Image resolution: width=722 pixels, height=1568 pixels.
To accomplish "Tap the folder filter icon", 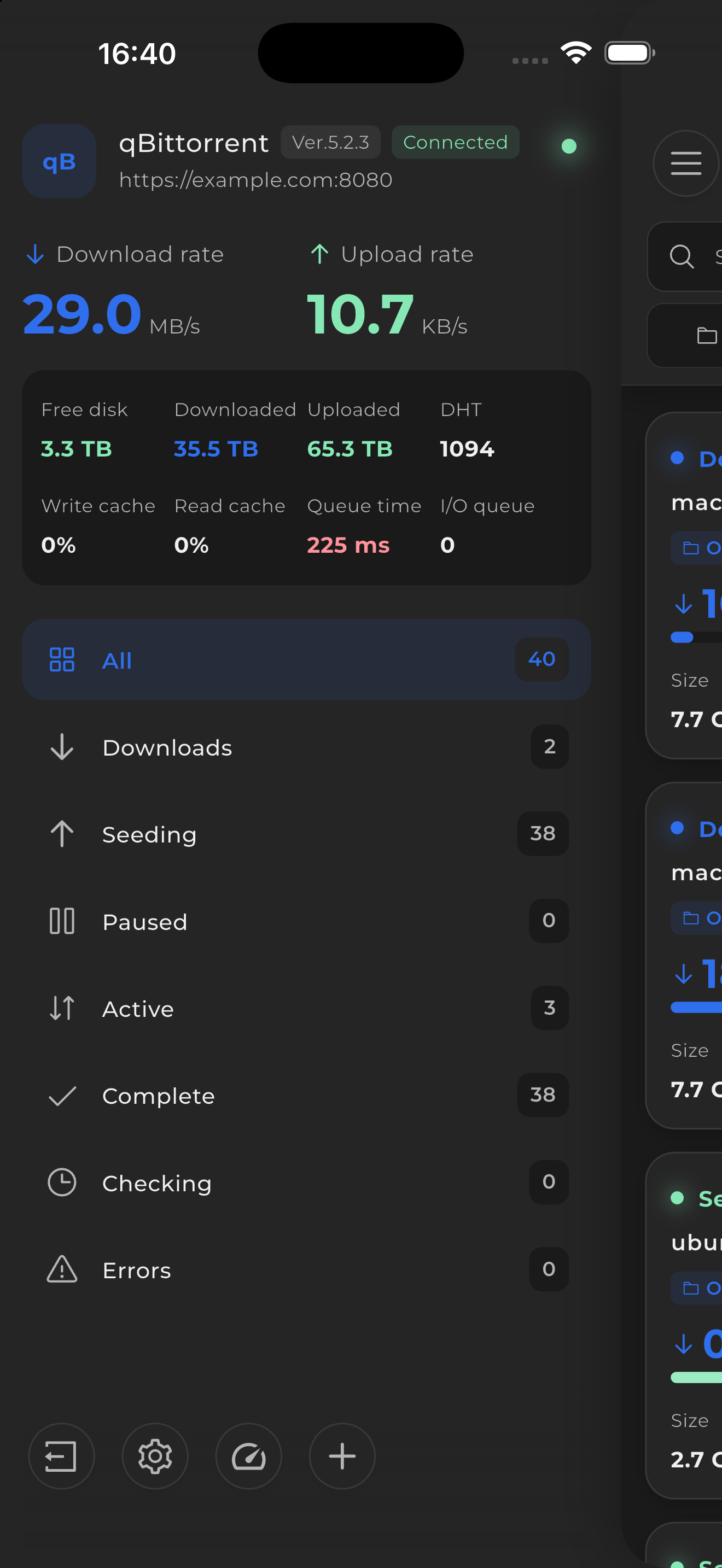I will pos(706,335).
